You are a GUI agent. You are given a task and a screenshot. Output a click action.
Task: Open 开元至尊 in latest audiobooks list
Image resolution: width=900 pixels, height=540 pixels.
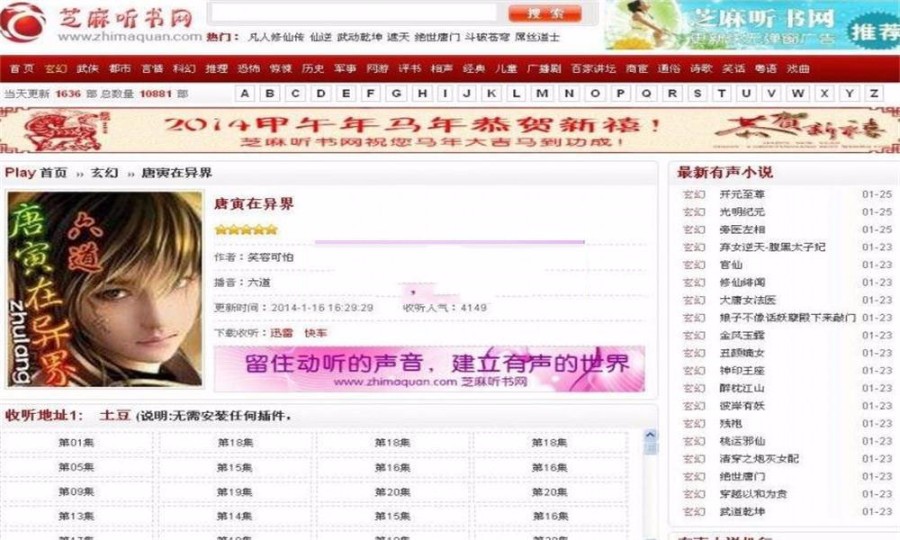pos(742,195)
